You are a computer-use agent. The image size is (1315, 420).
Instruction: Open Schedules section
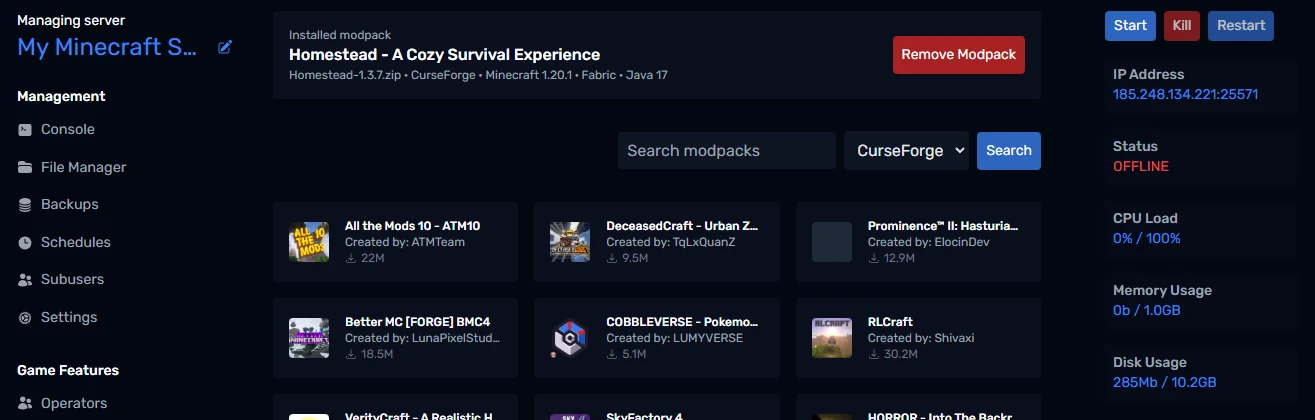click(76, 242)
